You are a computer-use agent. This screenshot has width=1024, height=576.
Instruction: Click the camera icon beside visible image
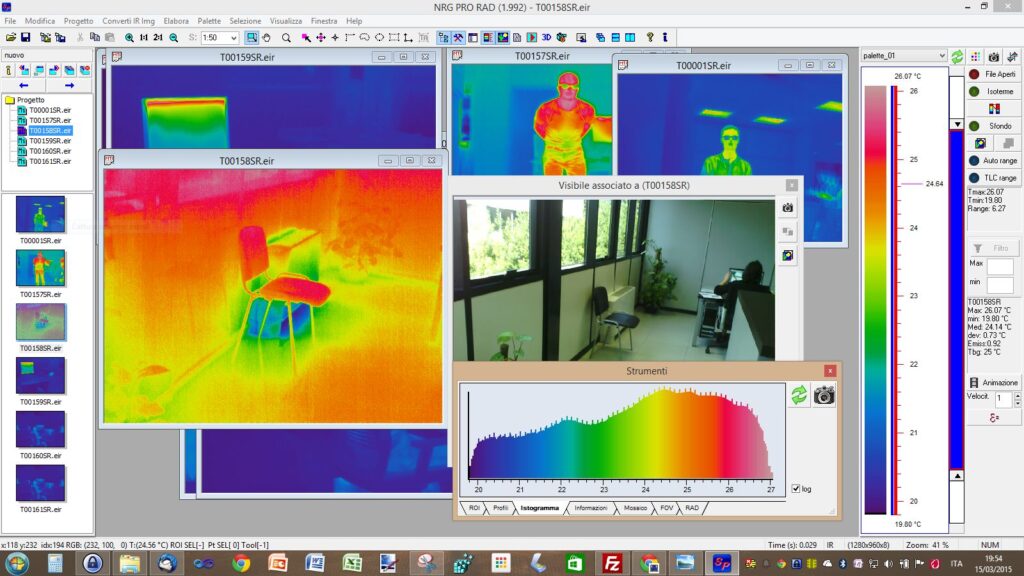[788, 208]
